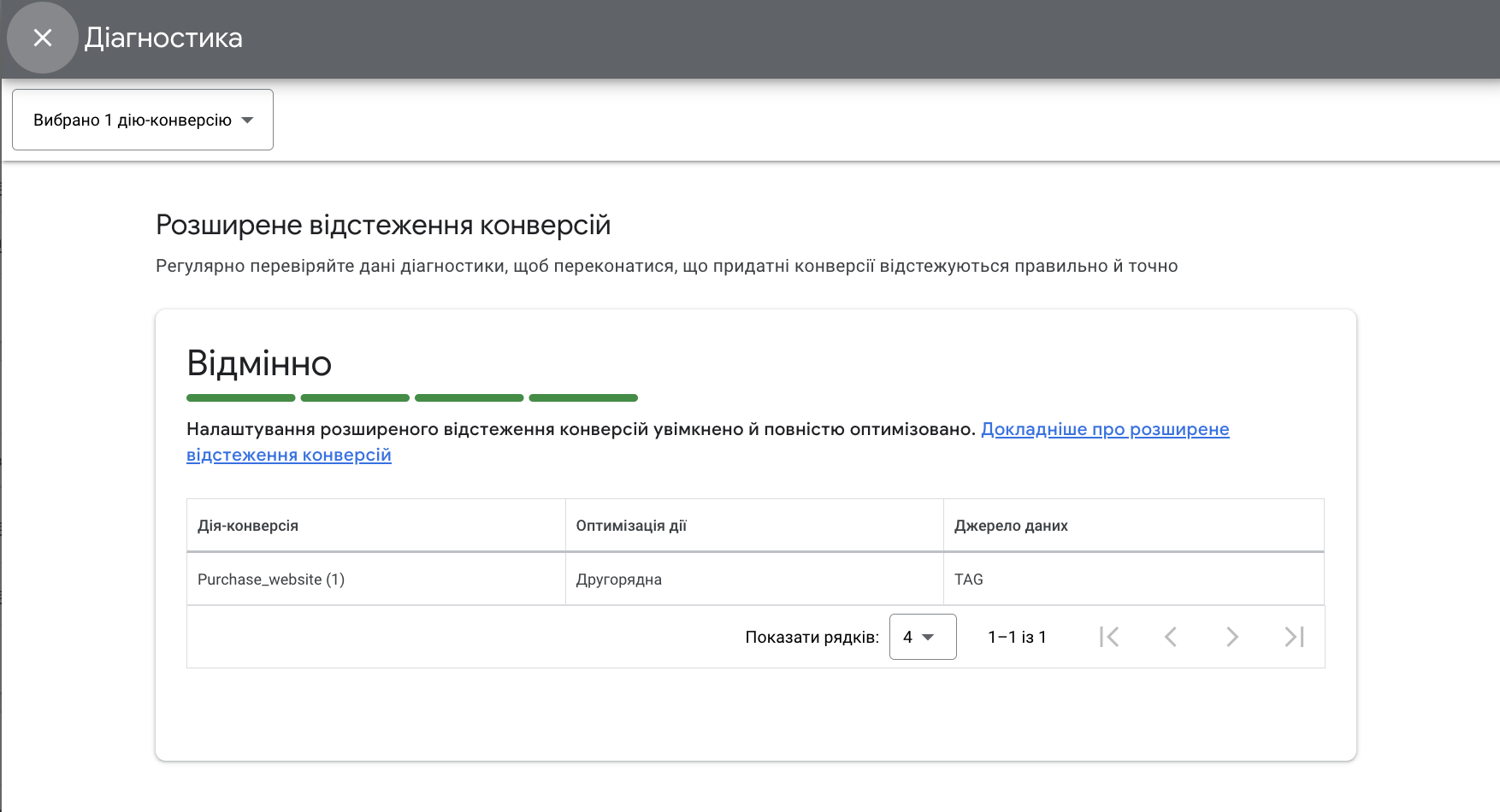
Task: Click the Розширене відстеження конверсій heading
Action: [x=383, y=225]
